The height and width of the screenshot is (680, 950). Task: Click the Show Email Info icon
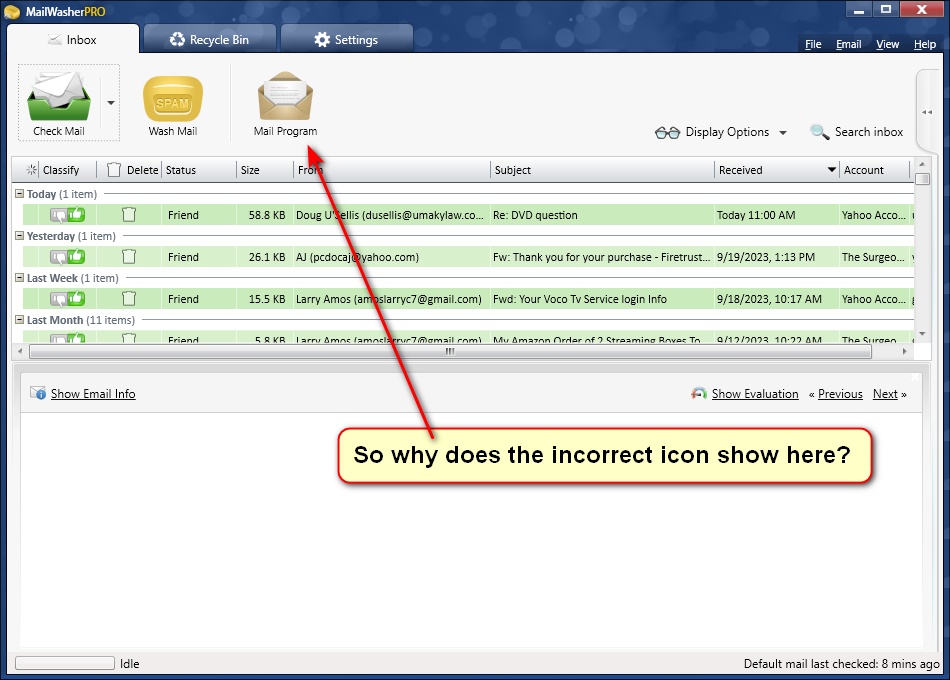(38, 393)
